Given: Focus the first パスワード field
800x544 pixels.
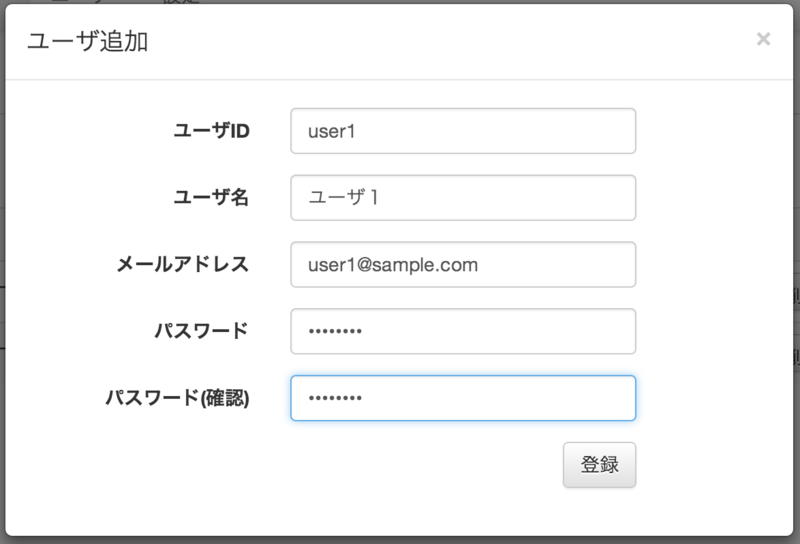Looking at the screenshot, I should (x=463, y=331).
